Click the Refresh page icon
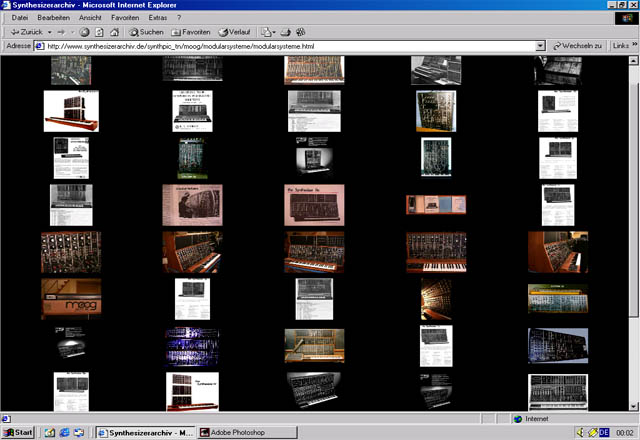640x440 pixels. click(x=98, y=32)
